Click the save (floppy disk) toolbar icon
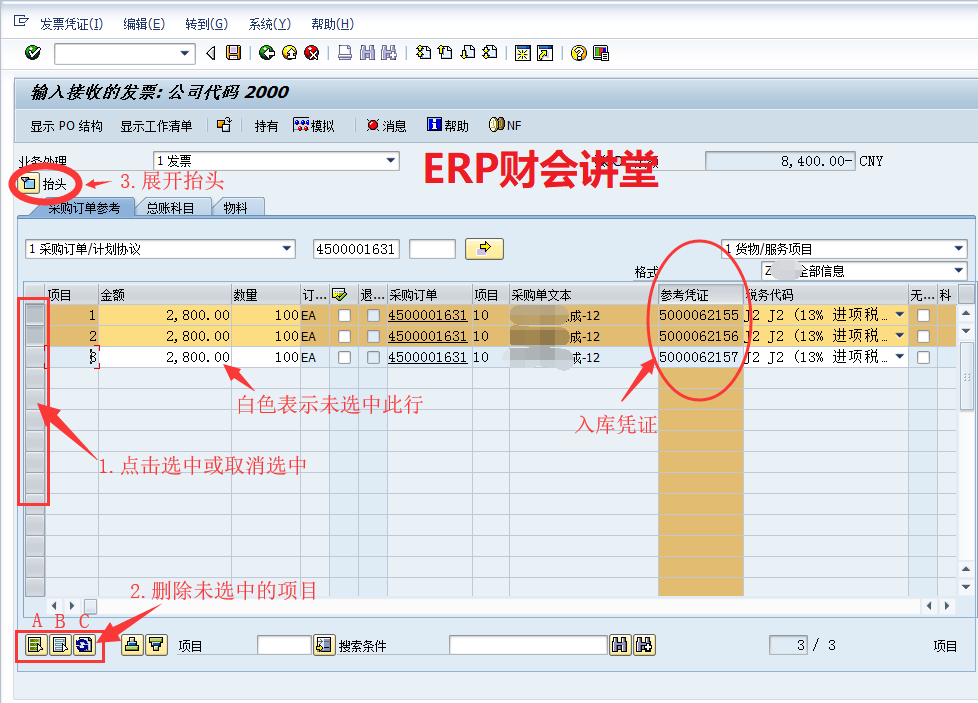 [233, 53]
